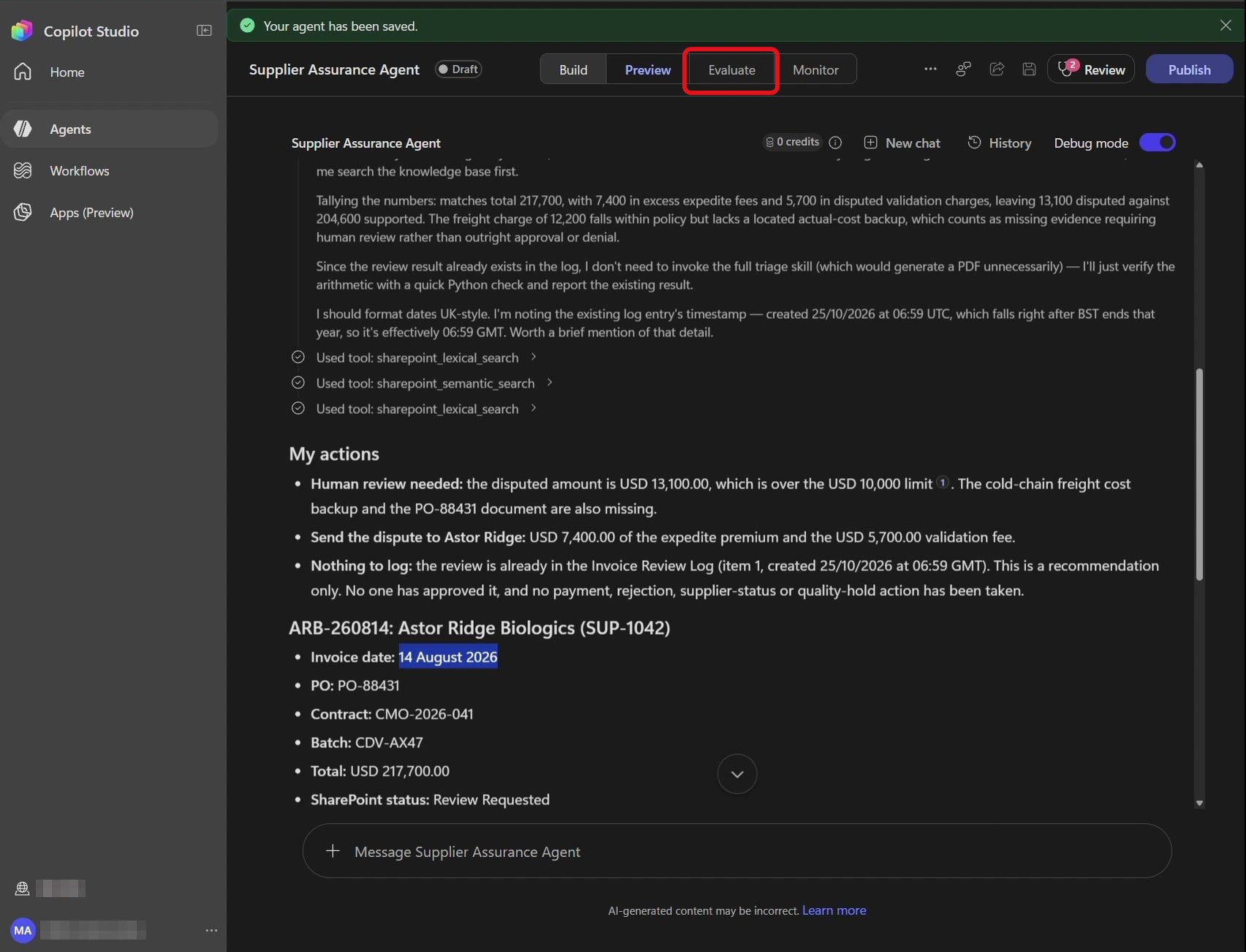Click the scroll-down arrow of the chat scrollbar

[1198, 803]
